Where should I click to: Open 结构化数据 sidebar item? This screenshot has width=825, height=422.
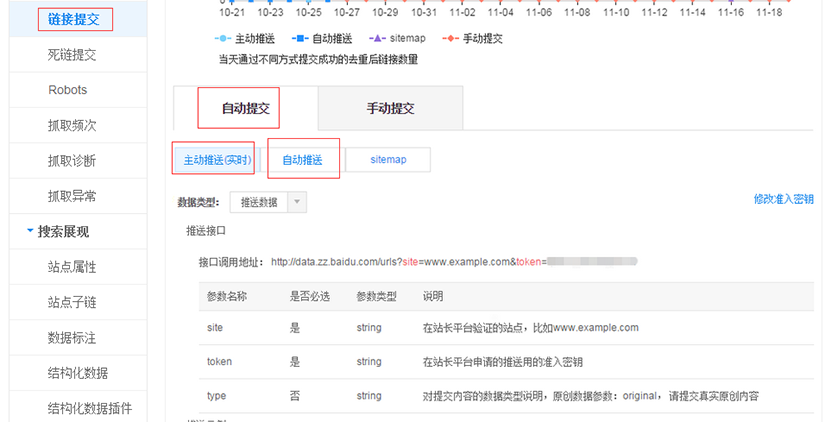click(x=78, y=373)
